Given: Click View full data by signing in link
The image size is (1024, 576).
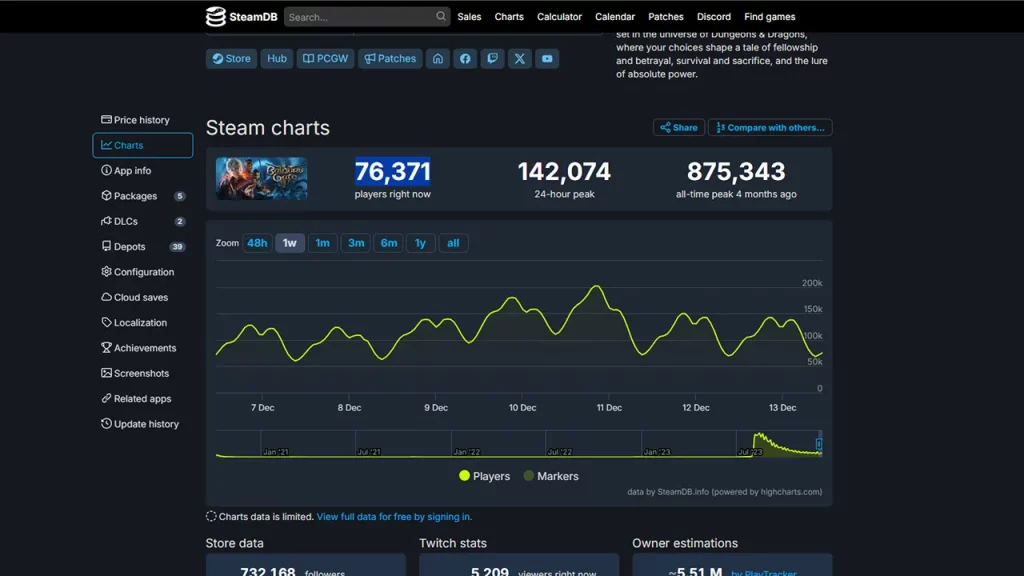Looking at the screenshot, I should (394, 517).
